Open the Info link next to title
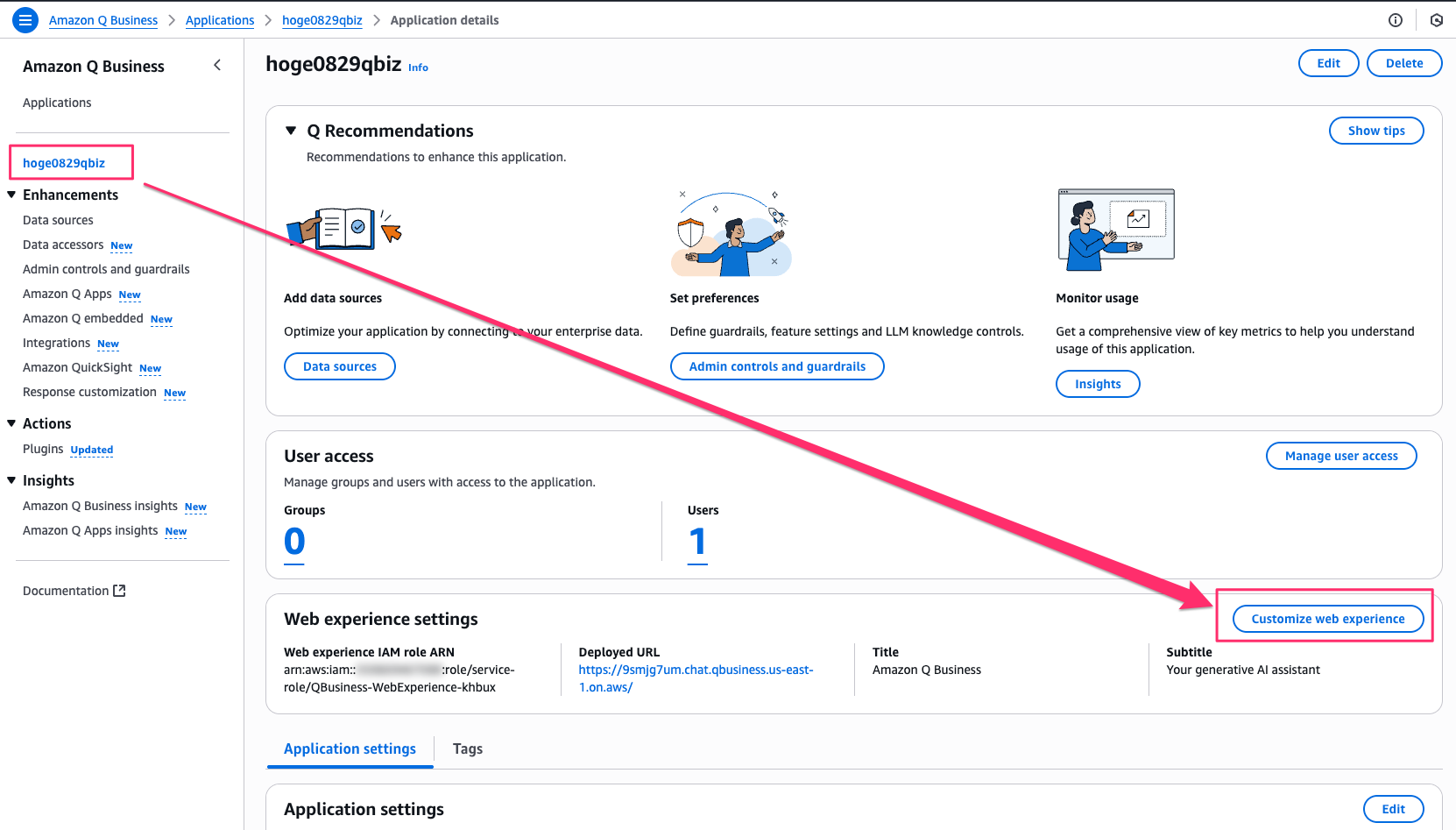The height and width of the screenshot is (830, 1456). pos(418,67)
